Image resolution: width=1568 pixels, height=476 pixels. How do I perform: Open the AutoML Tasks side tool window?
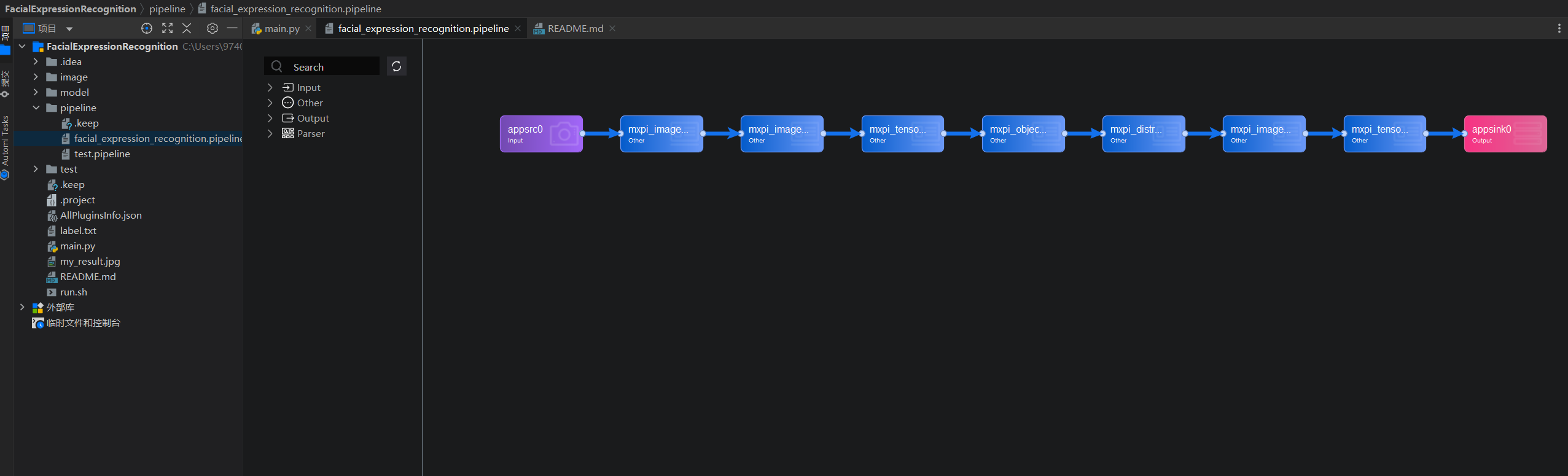[5, 147]
